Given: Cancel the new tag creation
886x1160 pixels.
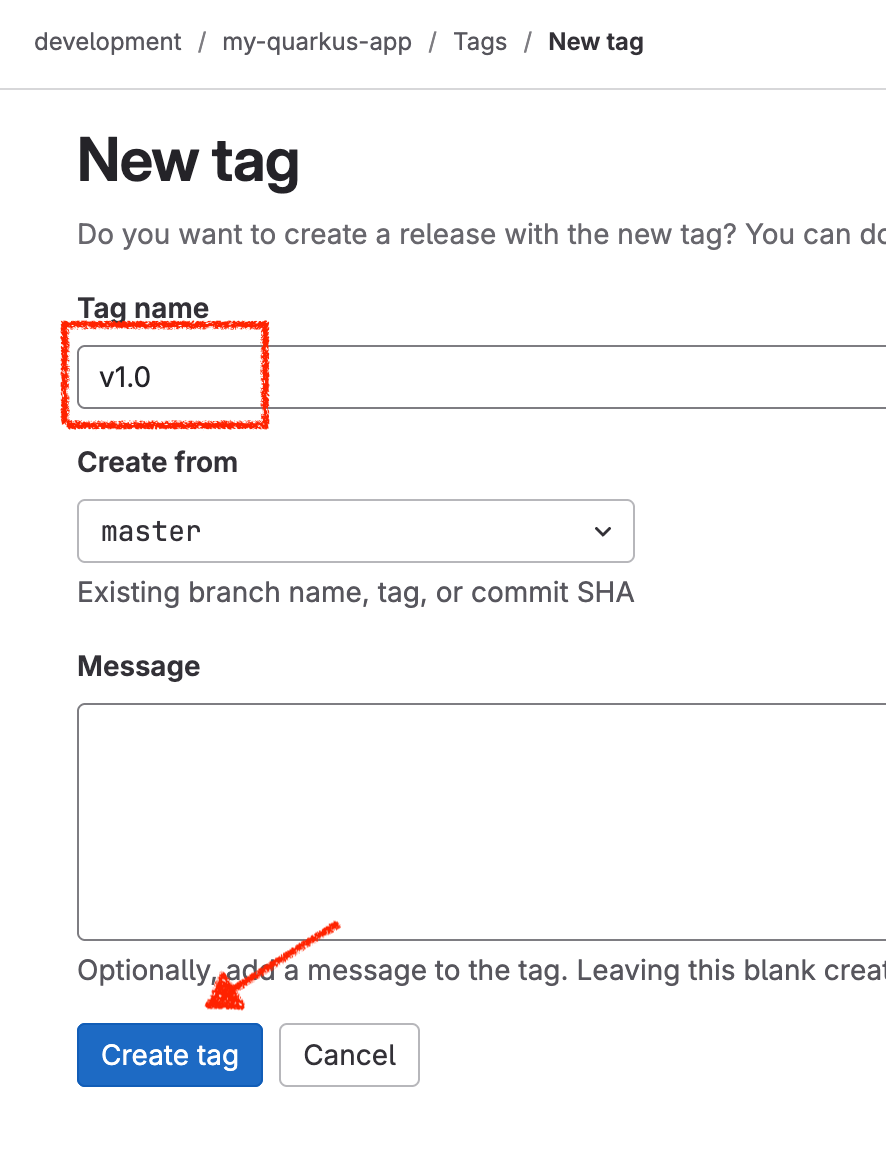Looking at the screenshot, I should 349,1055.
